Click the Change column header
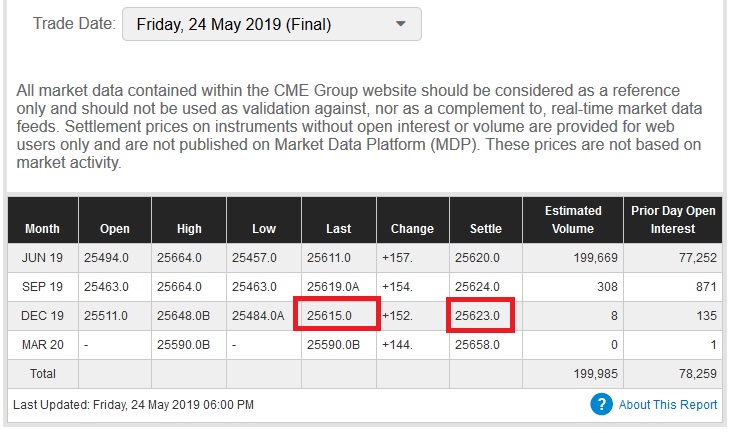 tap(412, 228)
